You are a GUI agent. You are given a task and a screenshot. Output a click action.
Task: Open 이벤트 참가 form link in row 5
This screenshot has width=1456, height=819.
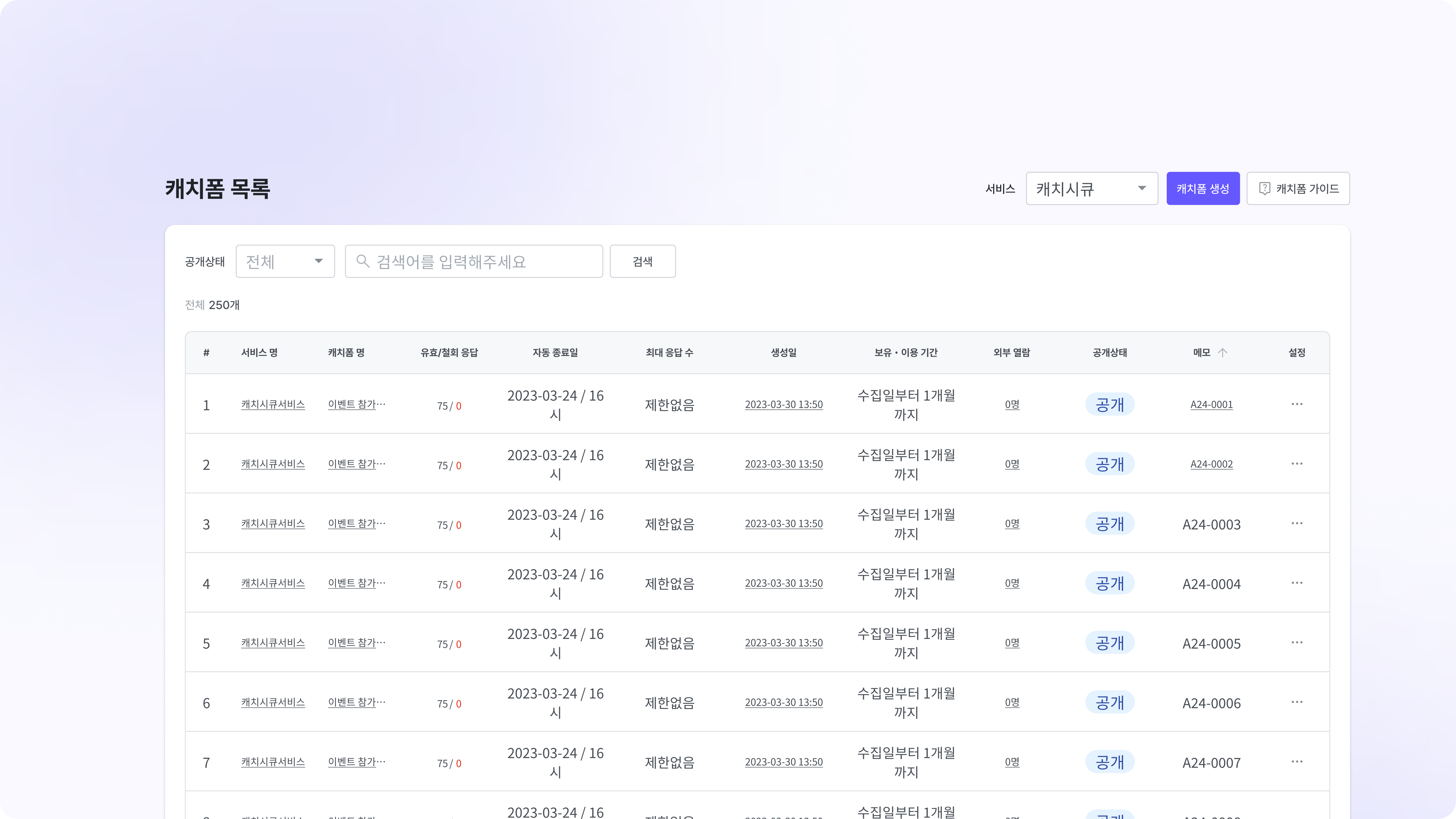pyautogui.click(x=357, y=643)
